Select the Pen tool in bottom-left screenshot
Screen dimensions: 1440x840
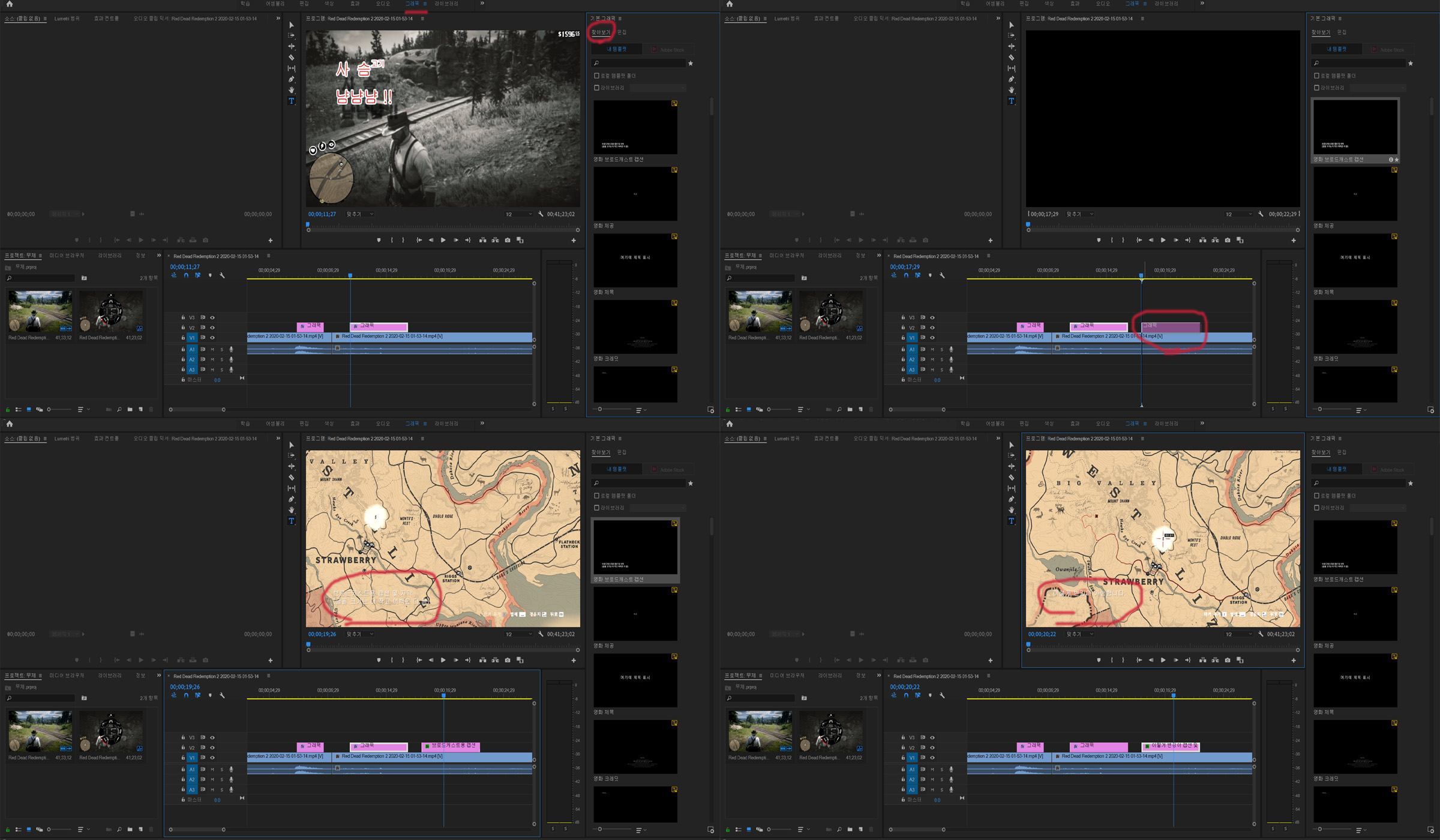(x=292, y=499)
